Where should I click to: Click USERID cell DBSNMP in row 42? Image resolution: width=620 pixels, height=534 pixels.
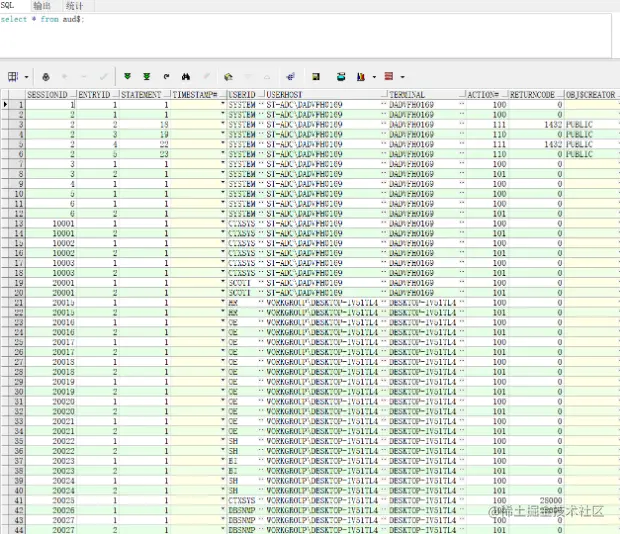click(x=242, y=510)
